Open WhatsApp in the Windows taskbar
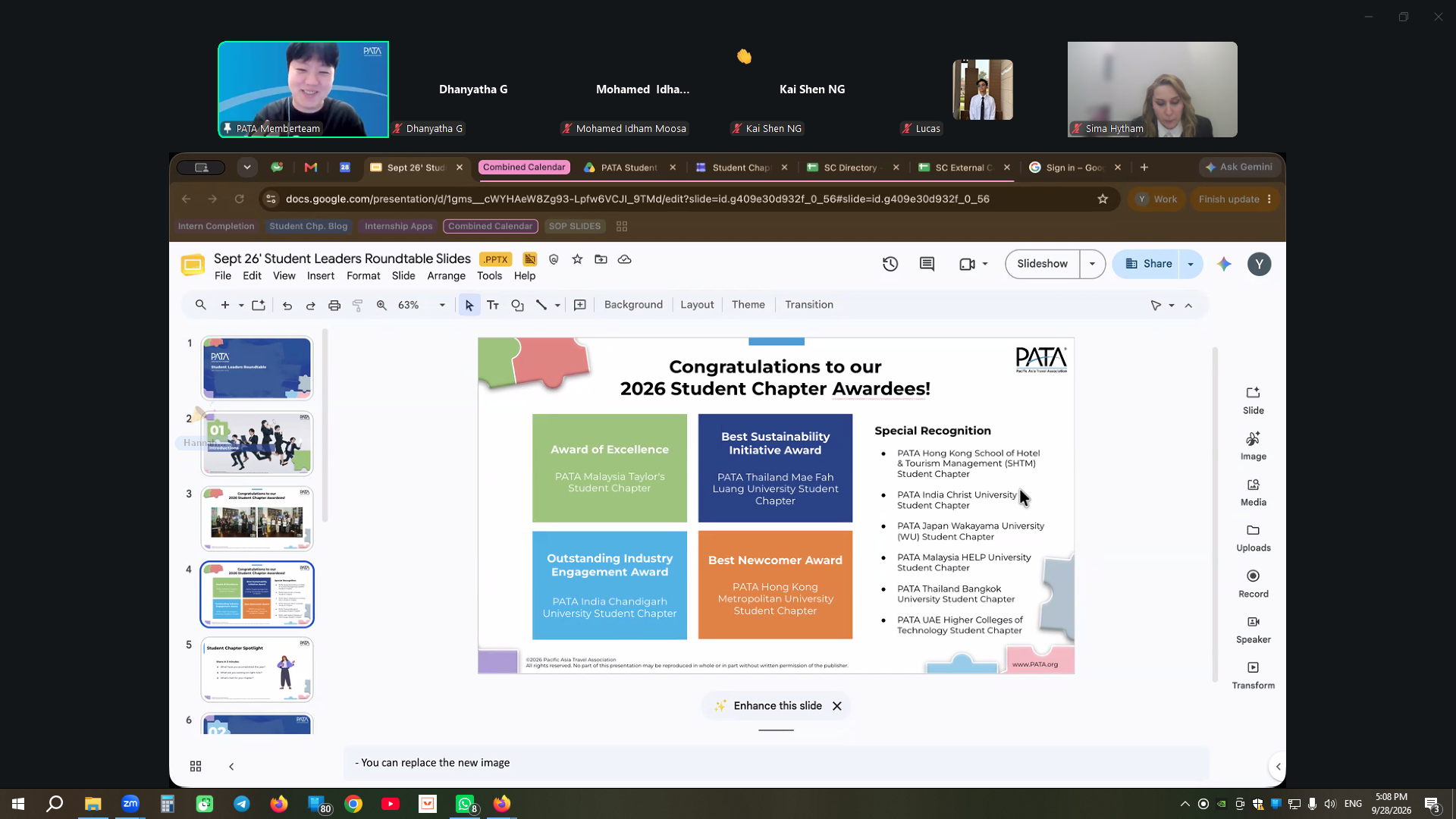The width and height of the screenshot is (1456, 819). pyautogui.click(x=465, y=804)
